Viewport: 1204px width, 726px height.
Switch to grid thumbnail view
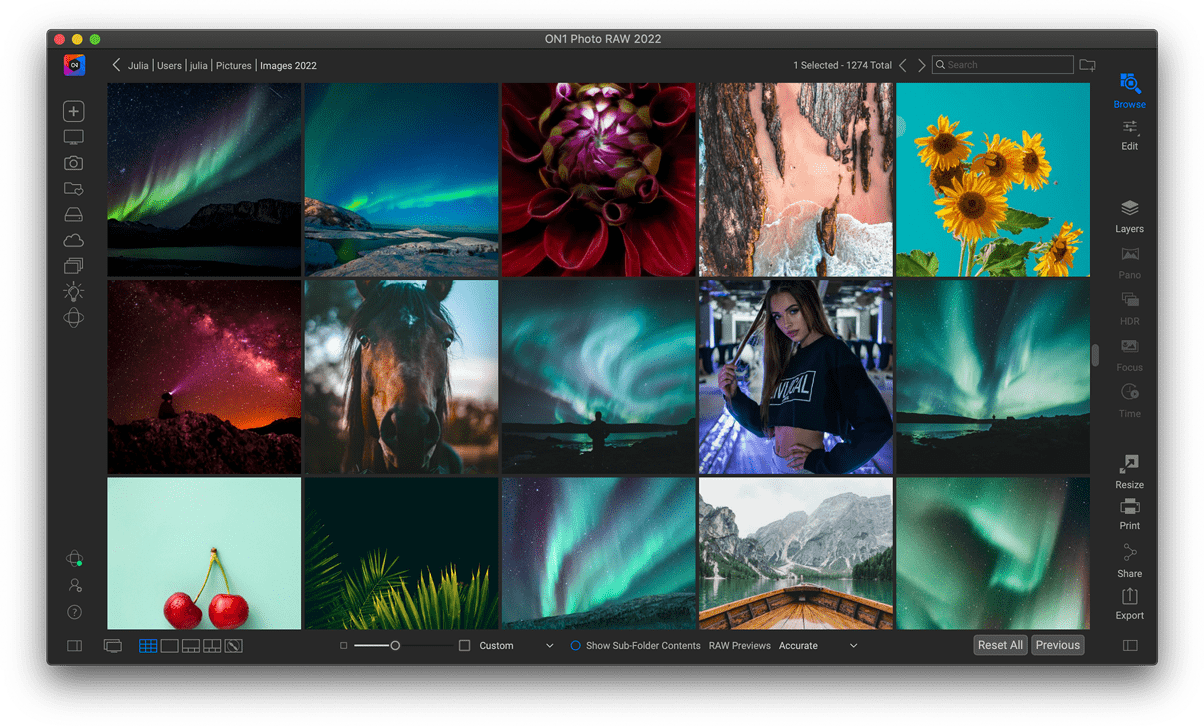click(x=148, y=646)
